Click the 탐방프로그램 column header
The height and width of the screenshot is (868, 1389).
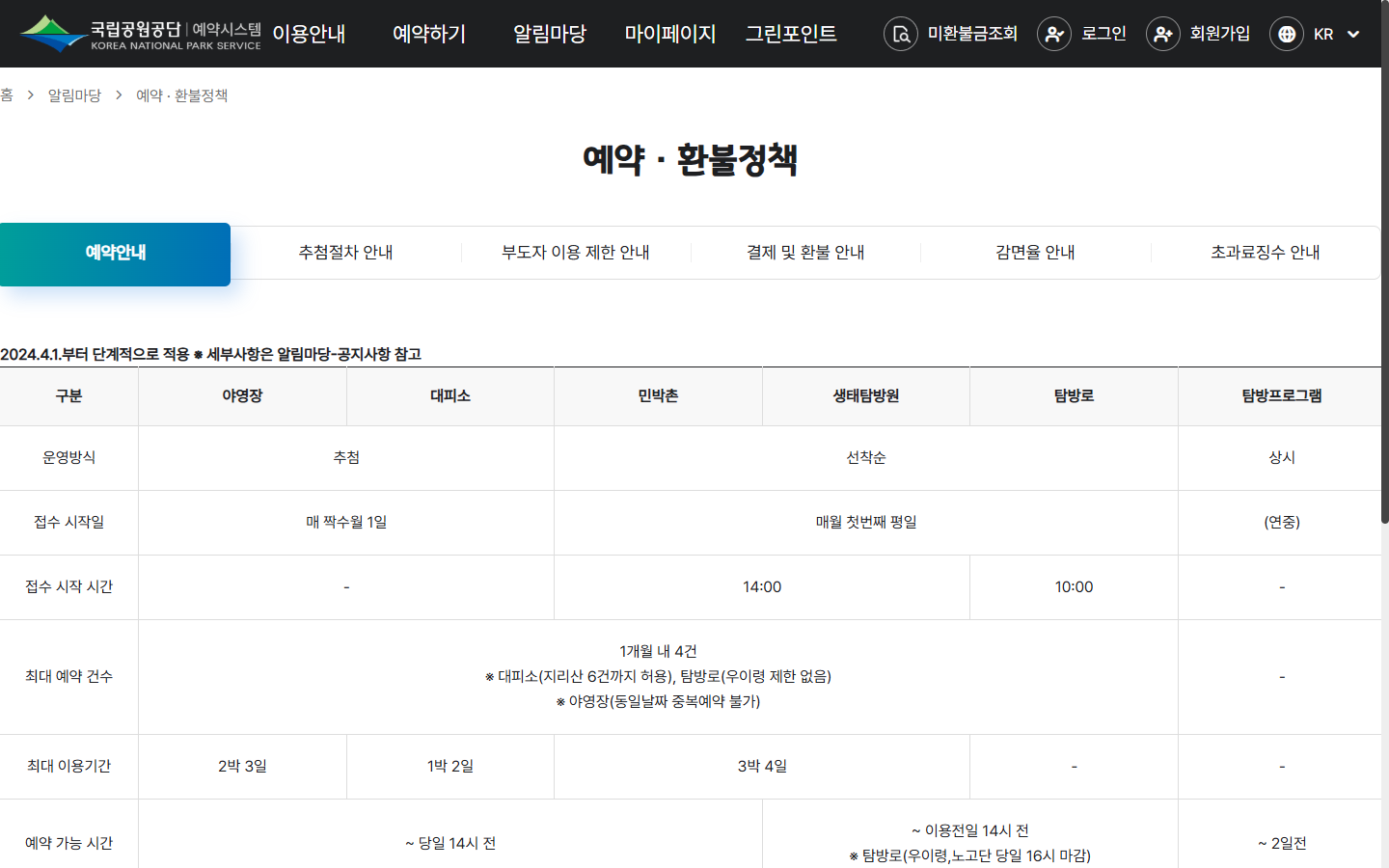(1282, 396)
